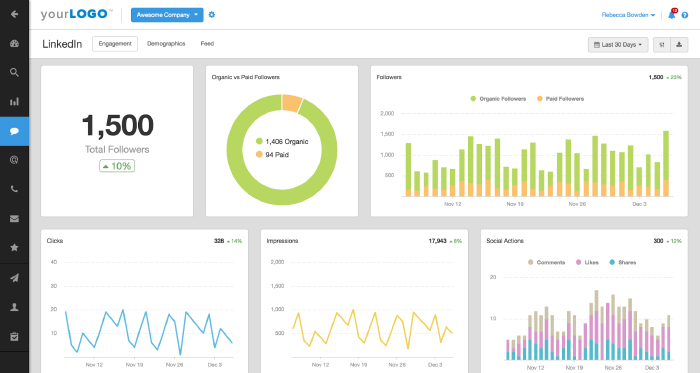Open the dashboard gauge icon in the sidebar
Viewport: 700px width, 373px height.
pos(14,43)
